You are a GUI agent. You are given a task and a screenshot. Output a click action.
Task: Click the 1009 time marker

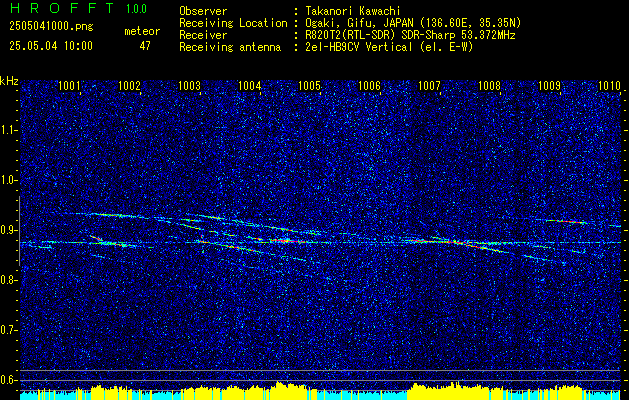550,86
